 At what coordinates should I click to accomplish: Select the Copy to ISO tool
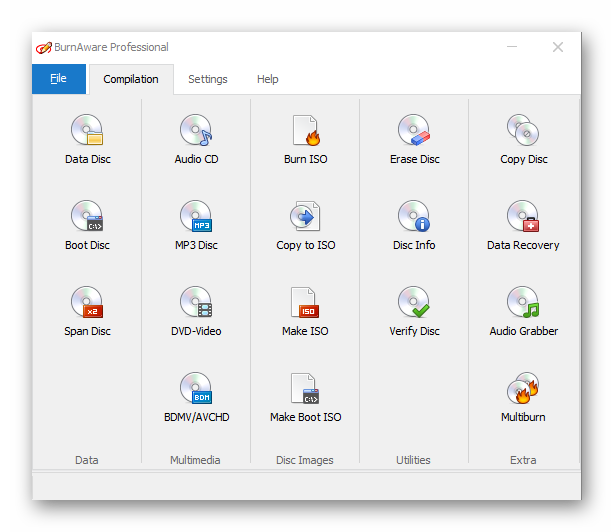click(305, 225)
